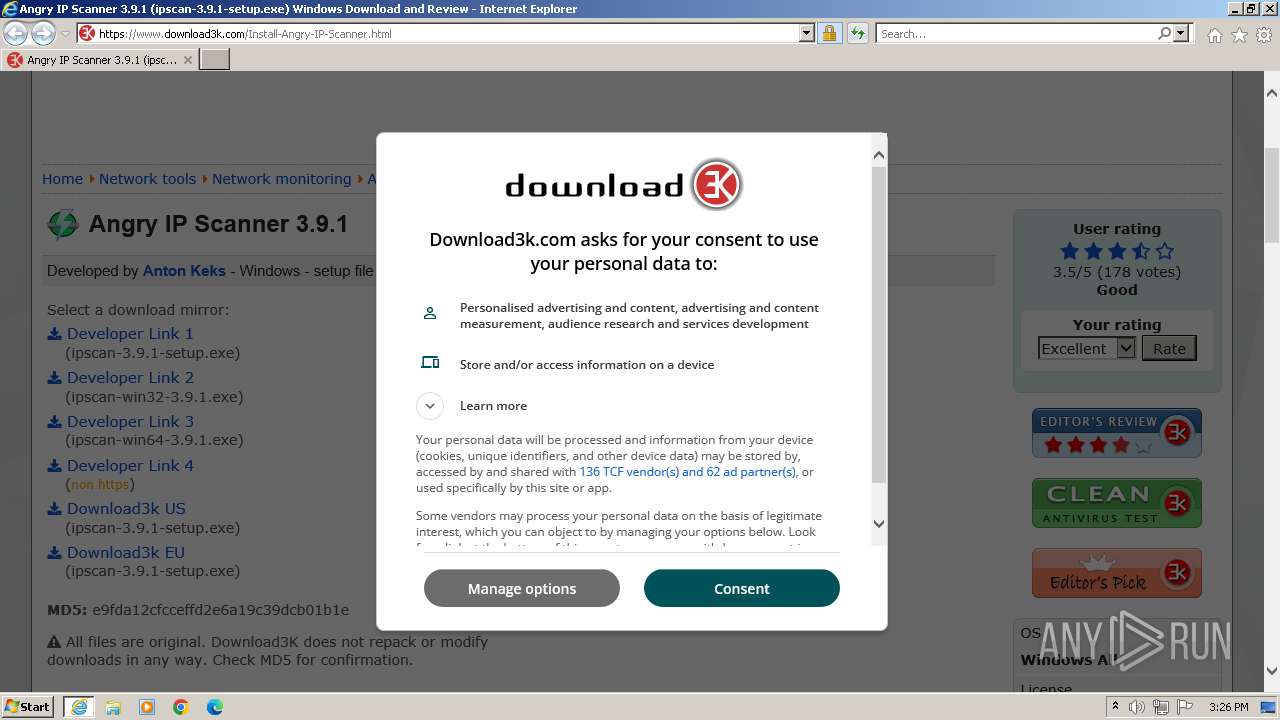Click the Angry IP Scanner app icon
This screenshot has height=720, width=1280.
pos(63,224)
